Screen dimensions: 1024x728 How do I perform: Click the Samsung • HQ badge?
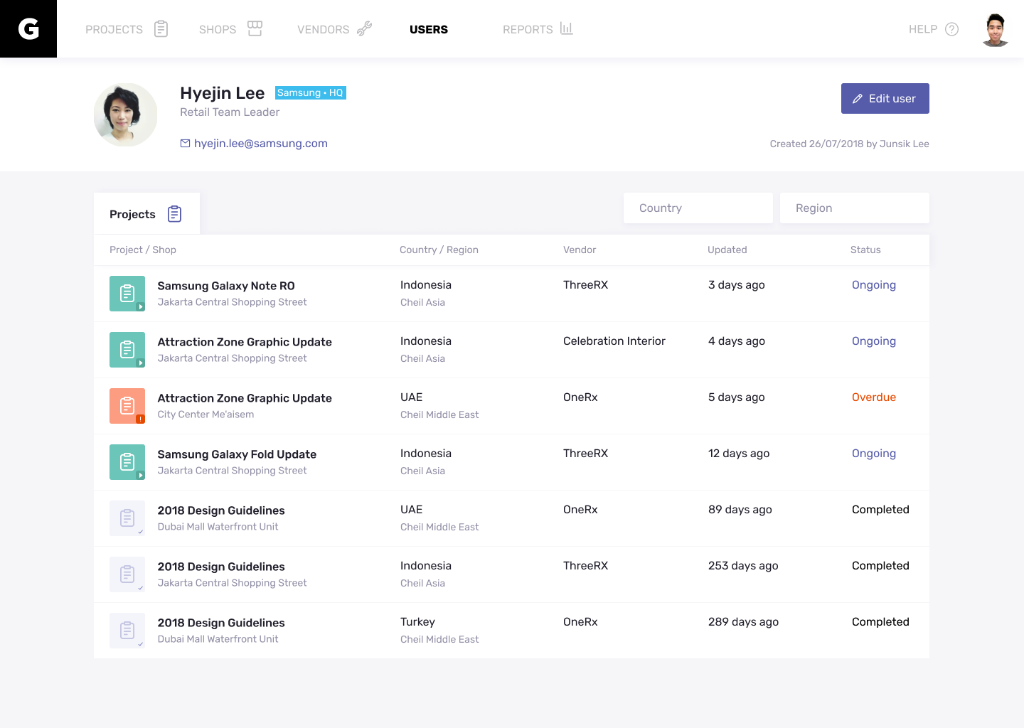pos(310,93)
